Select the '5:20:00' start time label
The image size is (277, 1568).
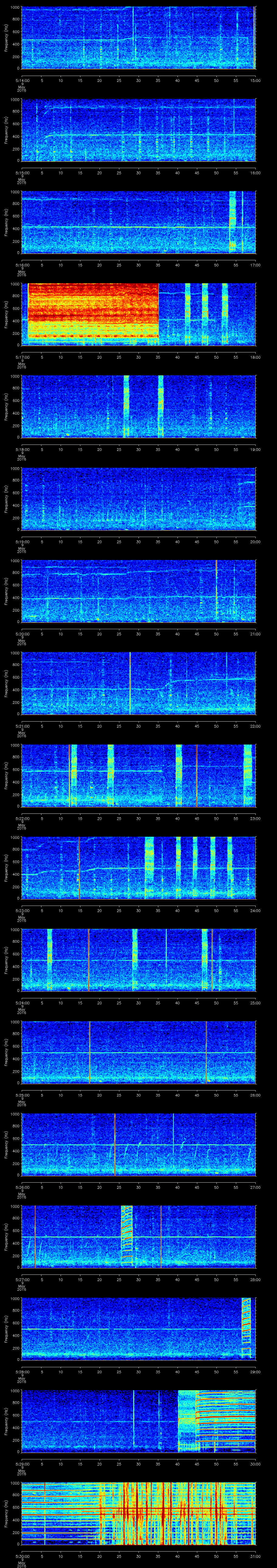pyautogui.click(x=22, y=634)
